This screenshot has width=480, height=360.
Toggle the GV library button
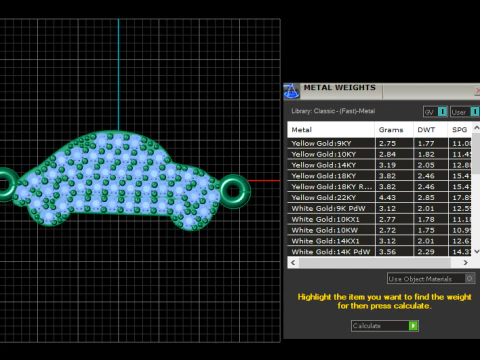click(435, 112)
